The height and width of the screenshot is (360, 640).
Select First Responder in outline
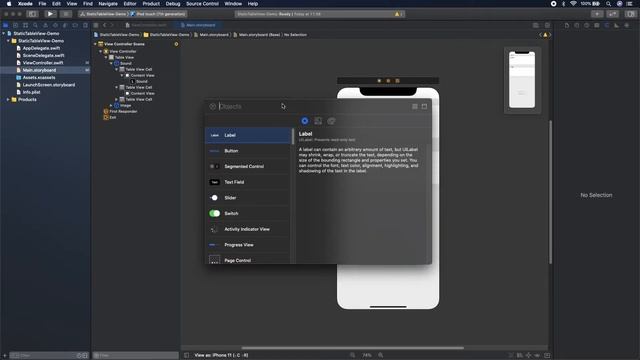(x=123, y=111)
